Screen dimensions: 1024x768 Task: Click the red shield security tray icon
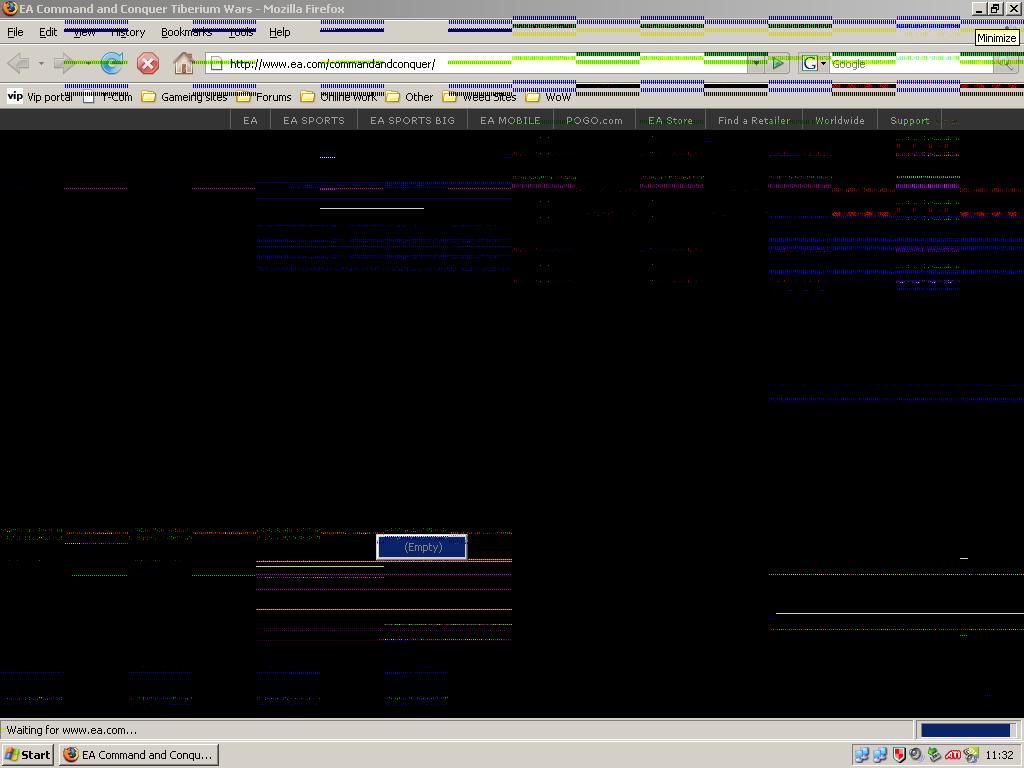click(x=899, y=755)
